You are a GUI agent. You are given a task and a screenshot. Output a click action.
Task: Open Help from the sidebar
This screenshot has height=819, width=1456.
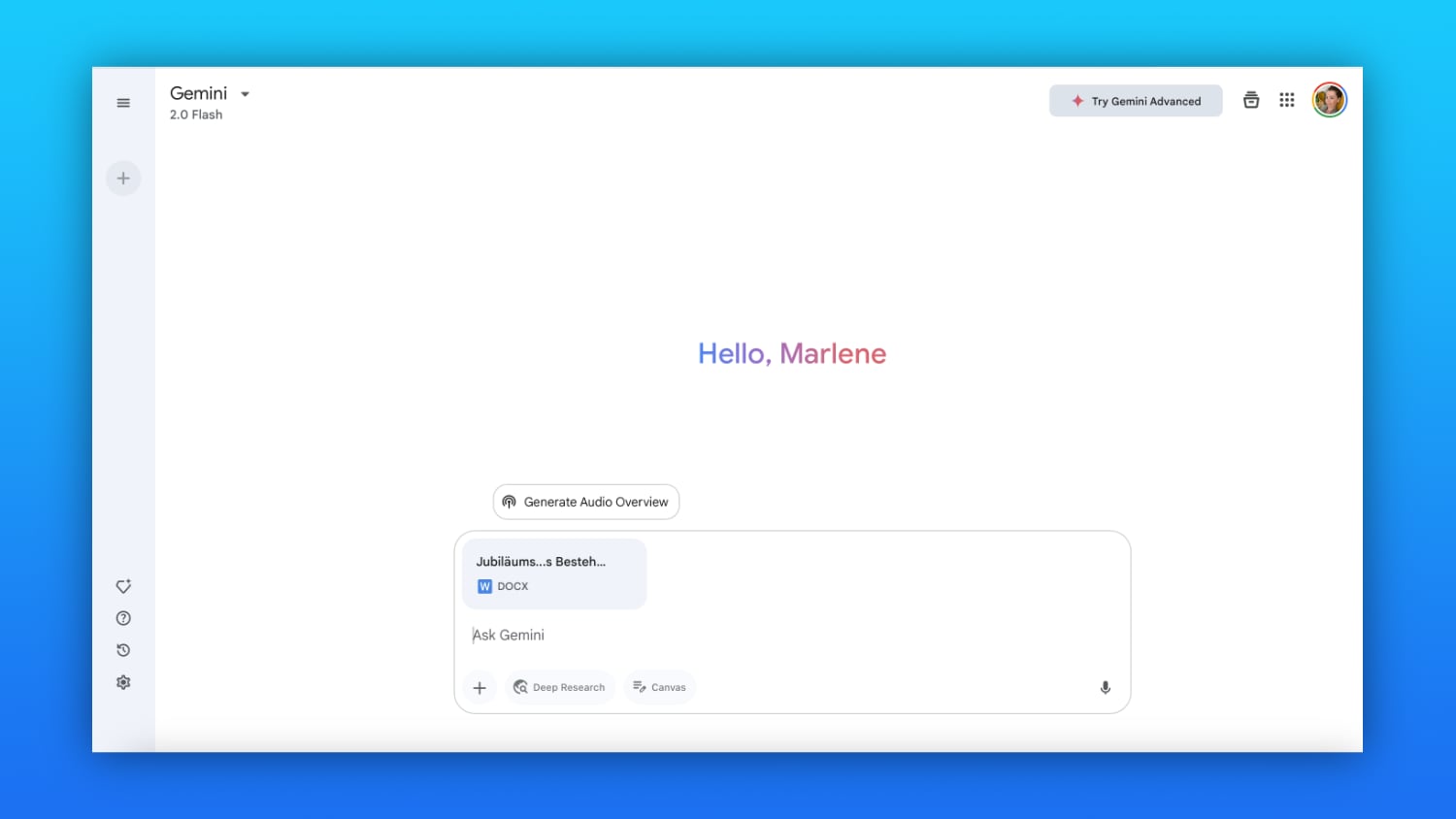point(123,618)
